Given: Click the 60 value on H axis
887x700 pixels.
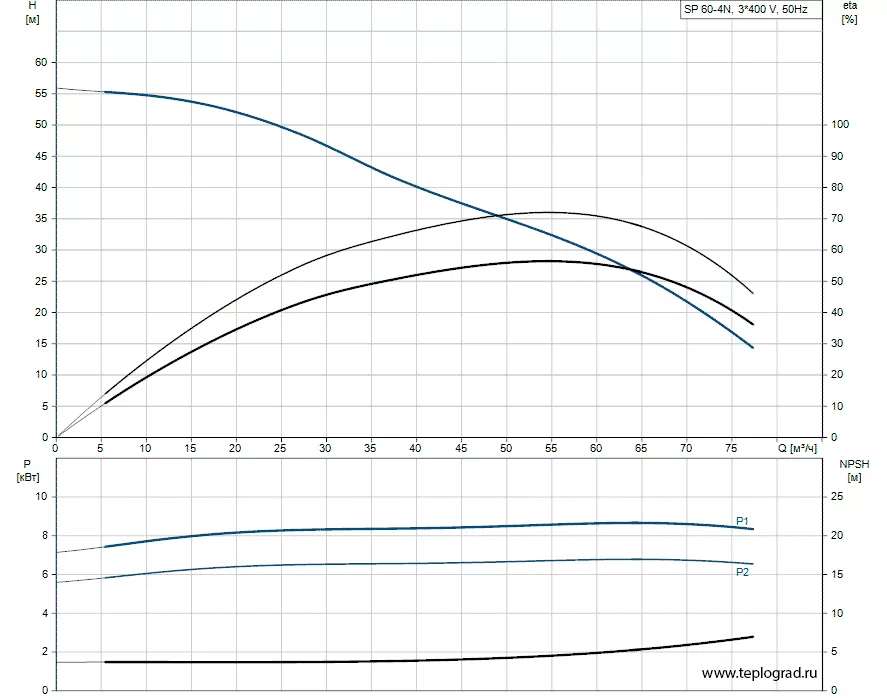Looking at the screenshot, I should (x=41, y=62).
